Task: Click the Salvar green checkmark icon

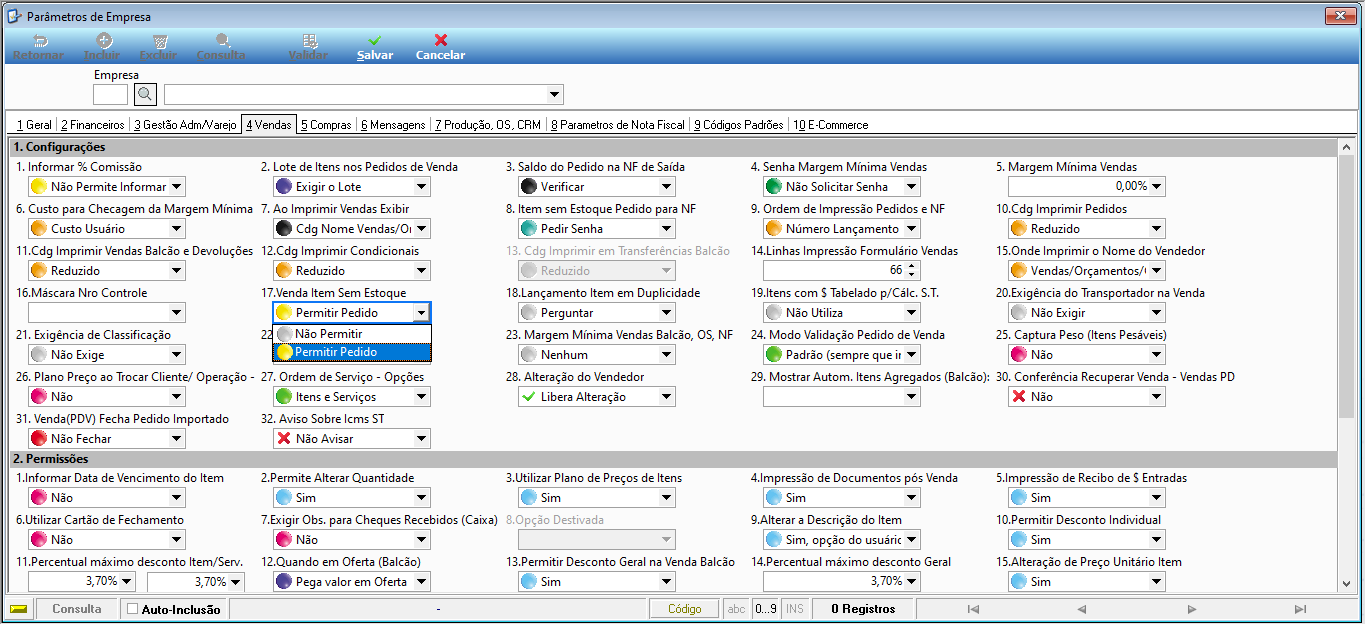Action: pyautogui.click(x=375, y=40)
